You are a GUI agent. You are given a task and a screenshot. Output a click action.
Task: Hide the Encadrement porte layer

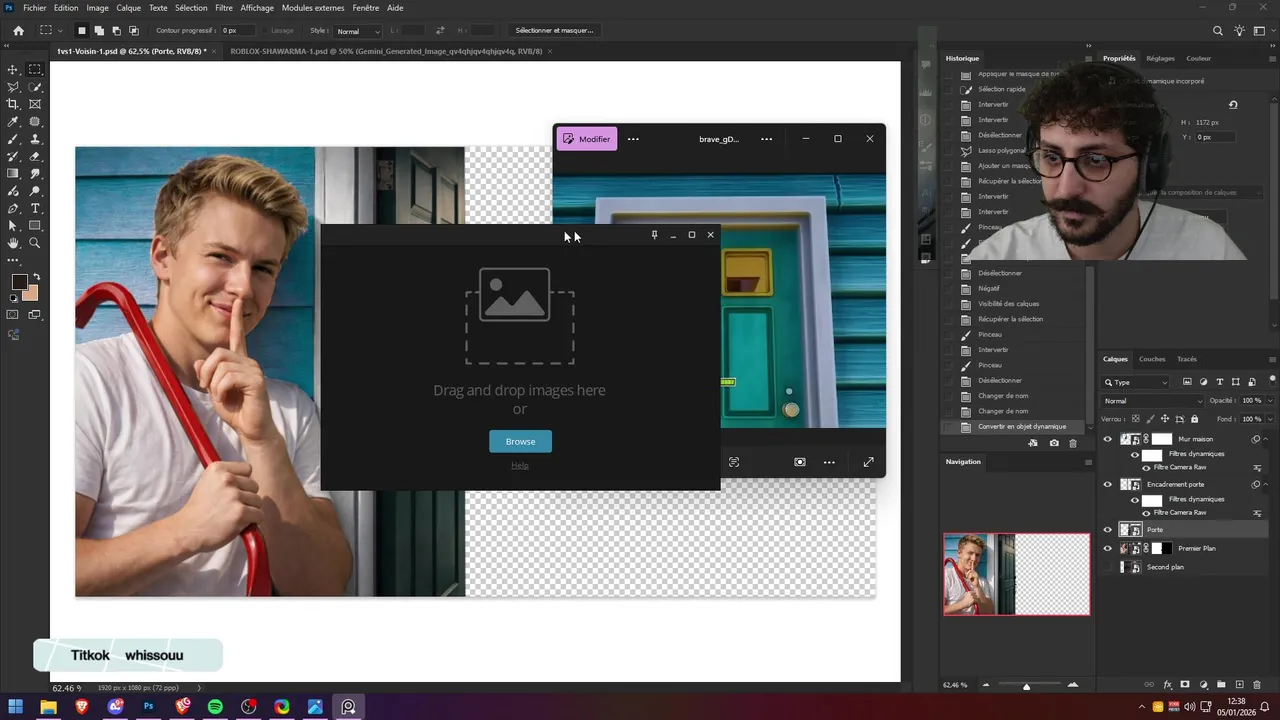[1107, 484]
